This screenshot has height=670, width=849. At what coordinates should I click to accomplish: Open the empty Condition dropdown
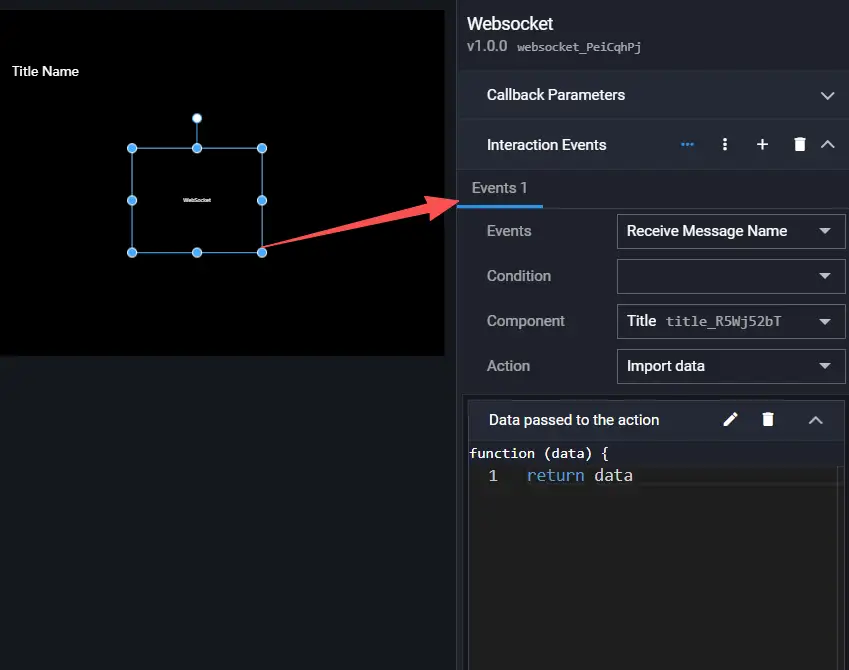[x=731, y=276]
